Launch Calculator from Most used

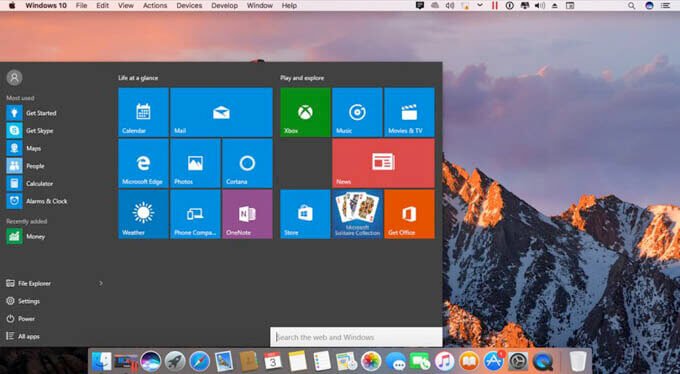[29, 184]
